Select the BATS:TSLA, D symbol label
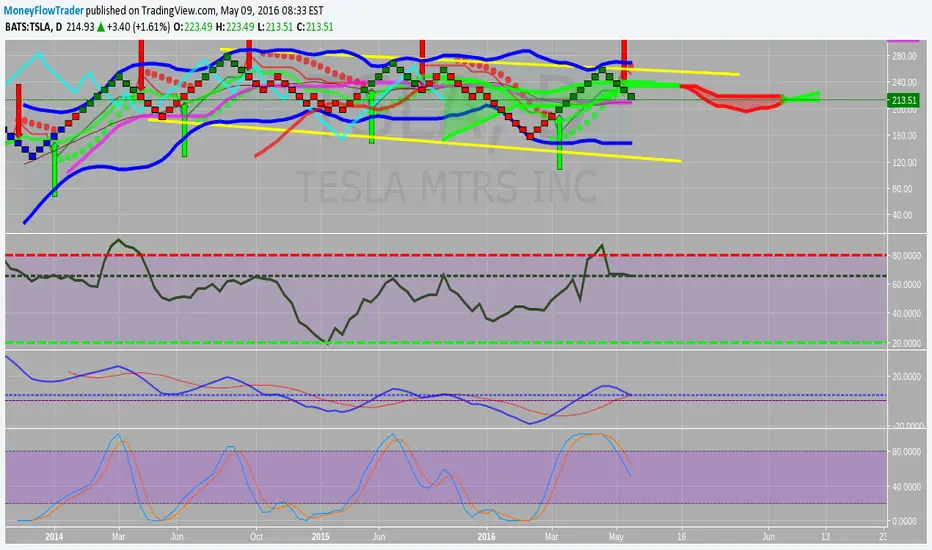Screen dimensions: 932x550 tap(33, 27)
